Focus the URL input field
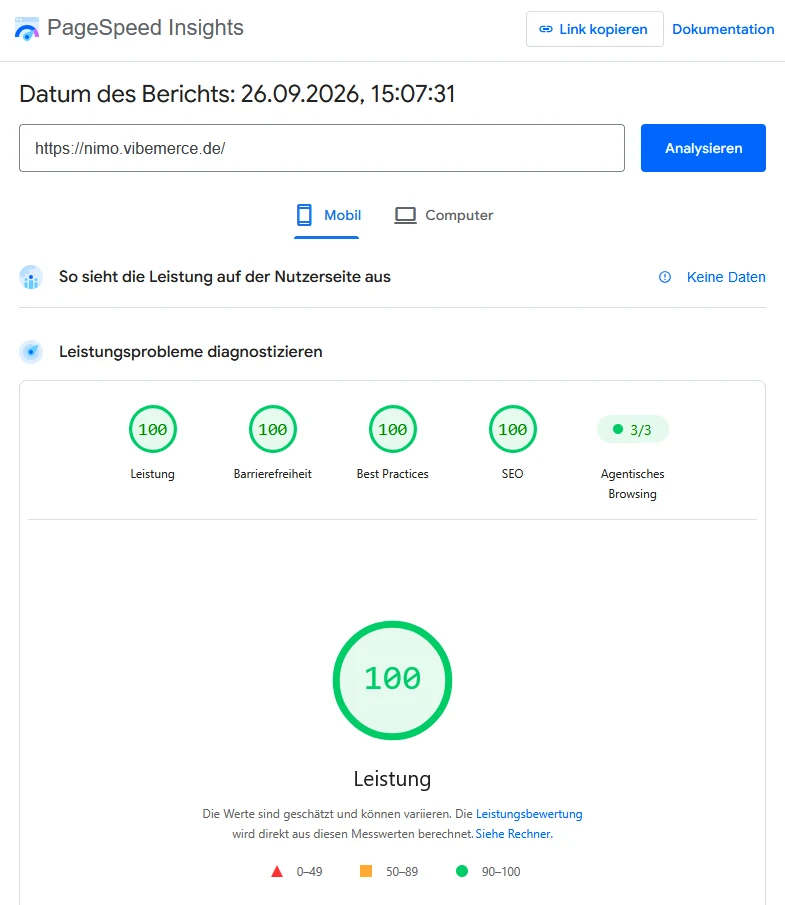This screenshot has width=785, height=905. [322, 148]
